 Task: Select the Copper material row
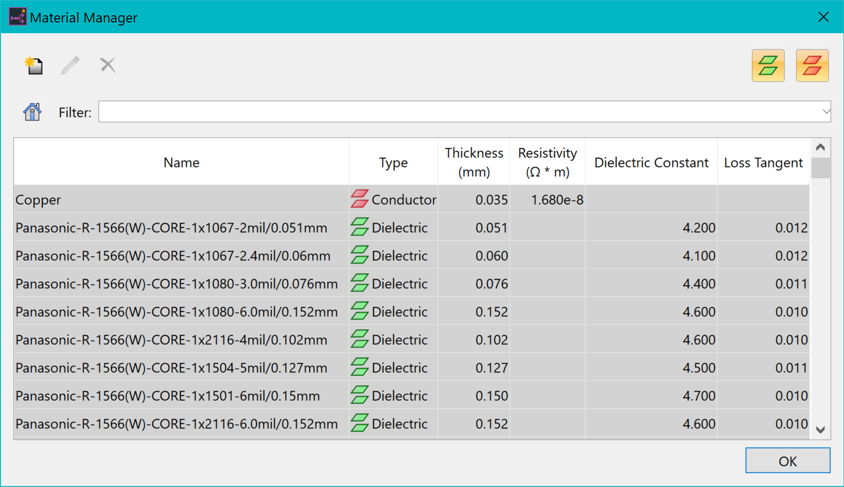[x=412, y=200]
